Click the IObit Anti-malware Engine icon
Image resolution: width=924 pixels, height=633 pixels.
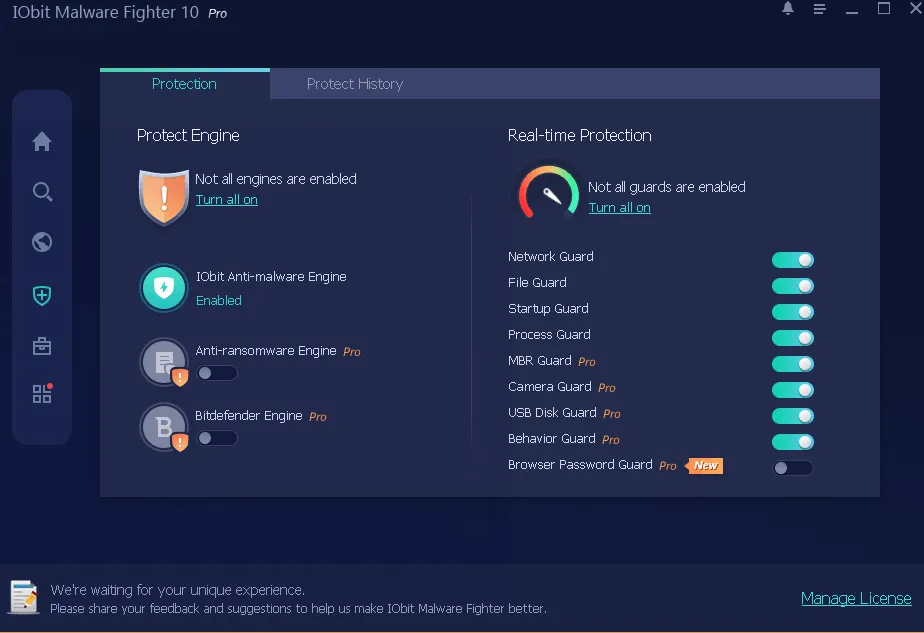[163, 288]
